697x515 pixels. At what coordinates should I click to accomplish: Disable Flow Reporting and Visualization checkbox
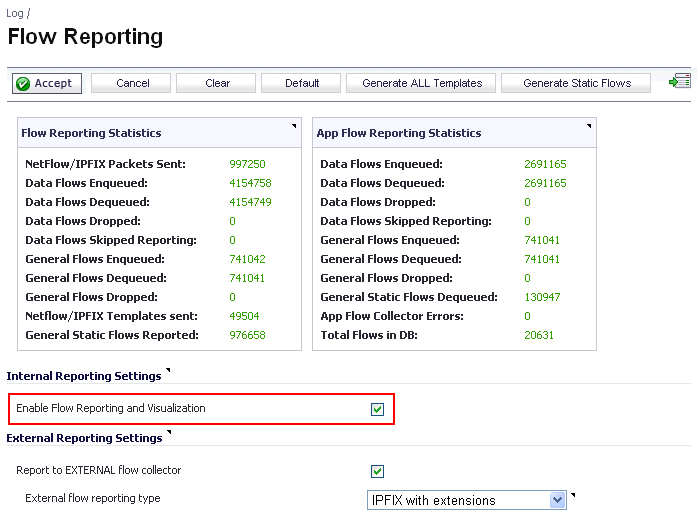pyautogui.click(x=377, y=409)
